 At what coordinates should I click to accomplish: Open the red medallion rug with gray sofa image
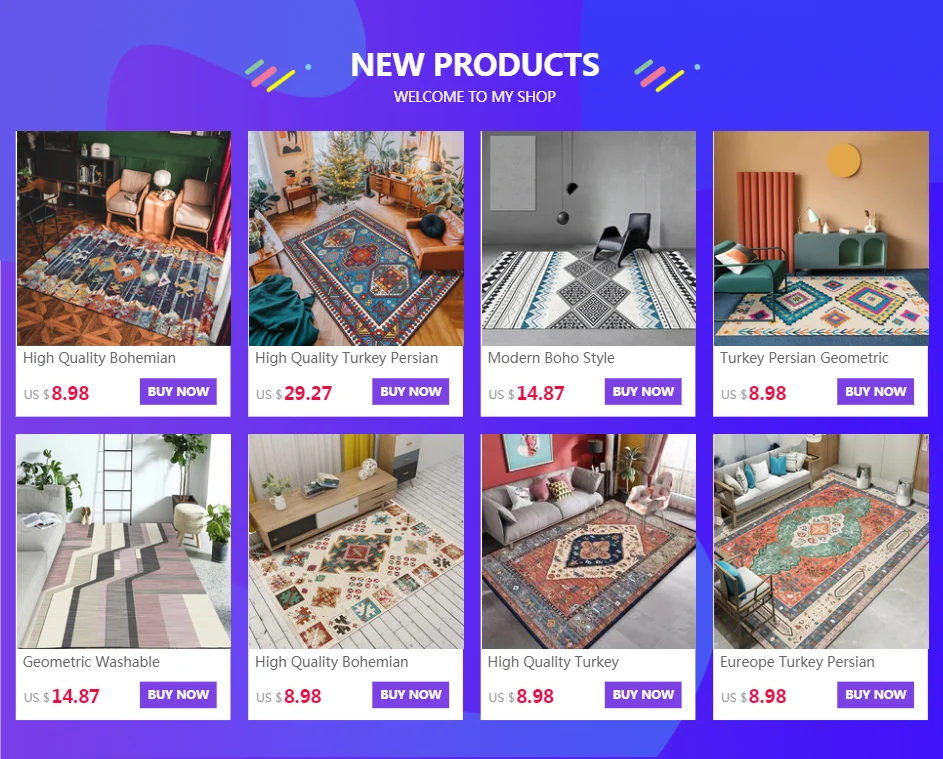pyautogui.click(x=588, y=541)
